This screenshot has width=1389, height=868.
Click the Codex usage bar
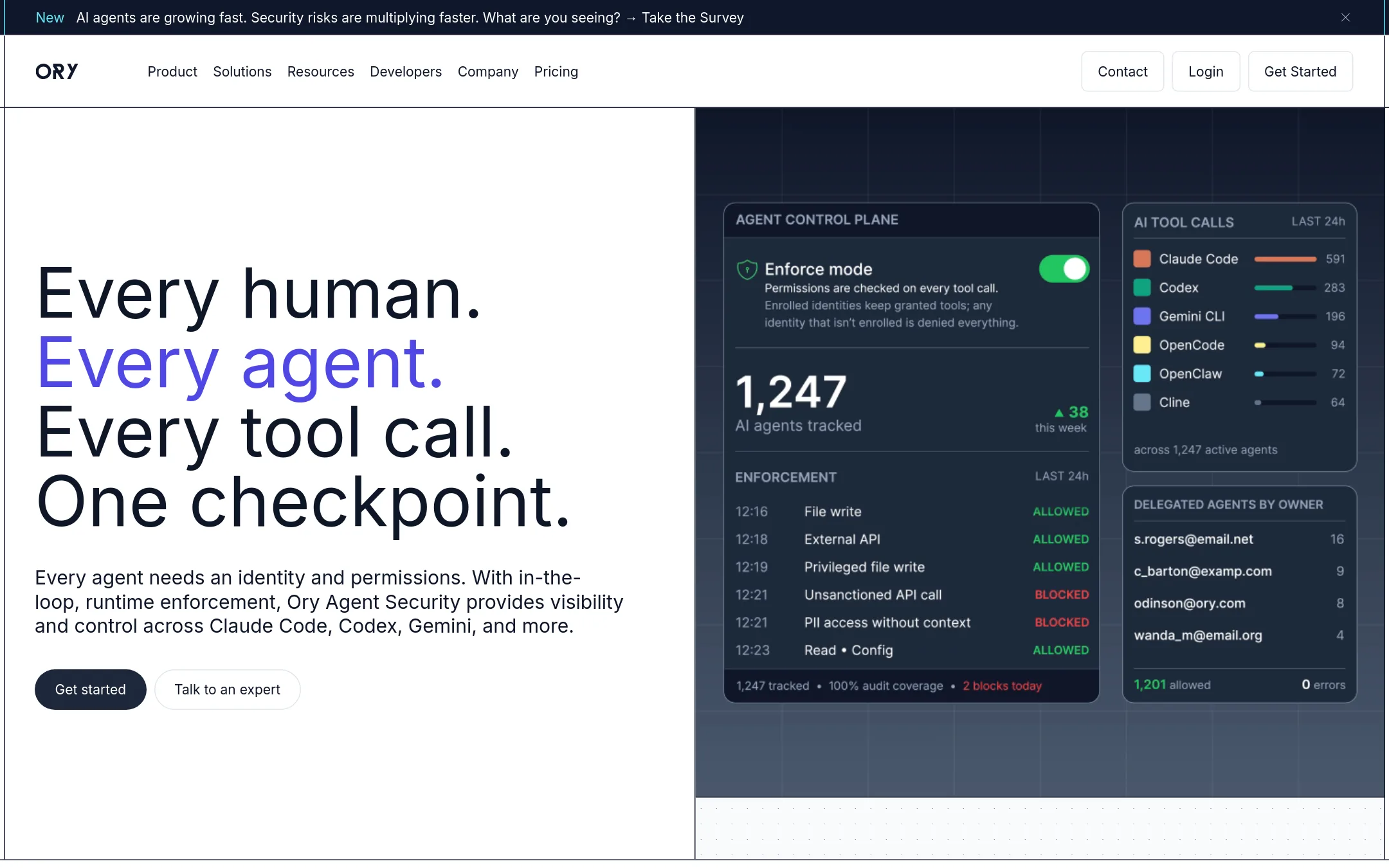(1285, 287)
